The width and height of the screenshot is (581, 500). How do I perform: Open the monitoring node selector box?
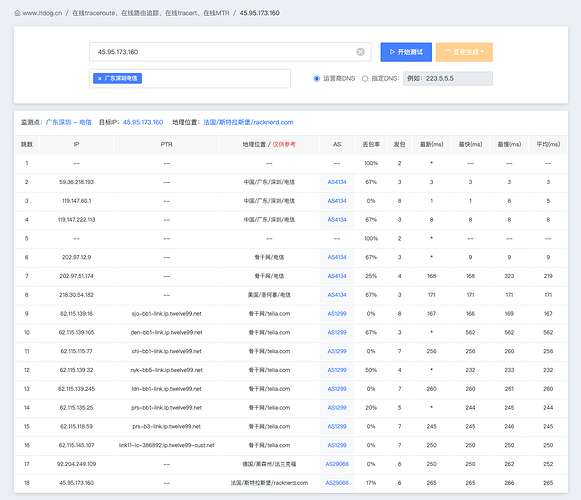(x=190, y=79)
